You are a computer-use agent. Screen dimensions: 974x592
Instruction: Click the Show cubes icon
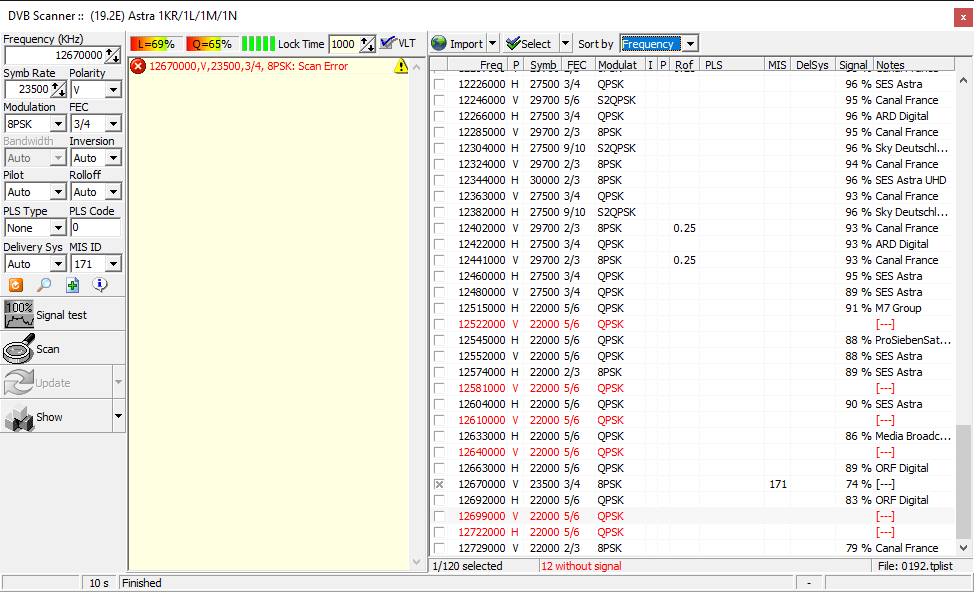[19, 417]
